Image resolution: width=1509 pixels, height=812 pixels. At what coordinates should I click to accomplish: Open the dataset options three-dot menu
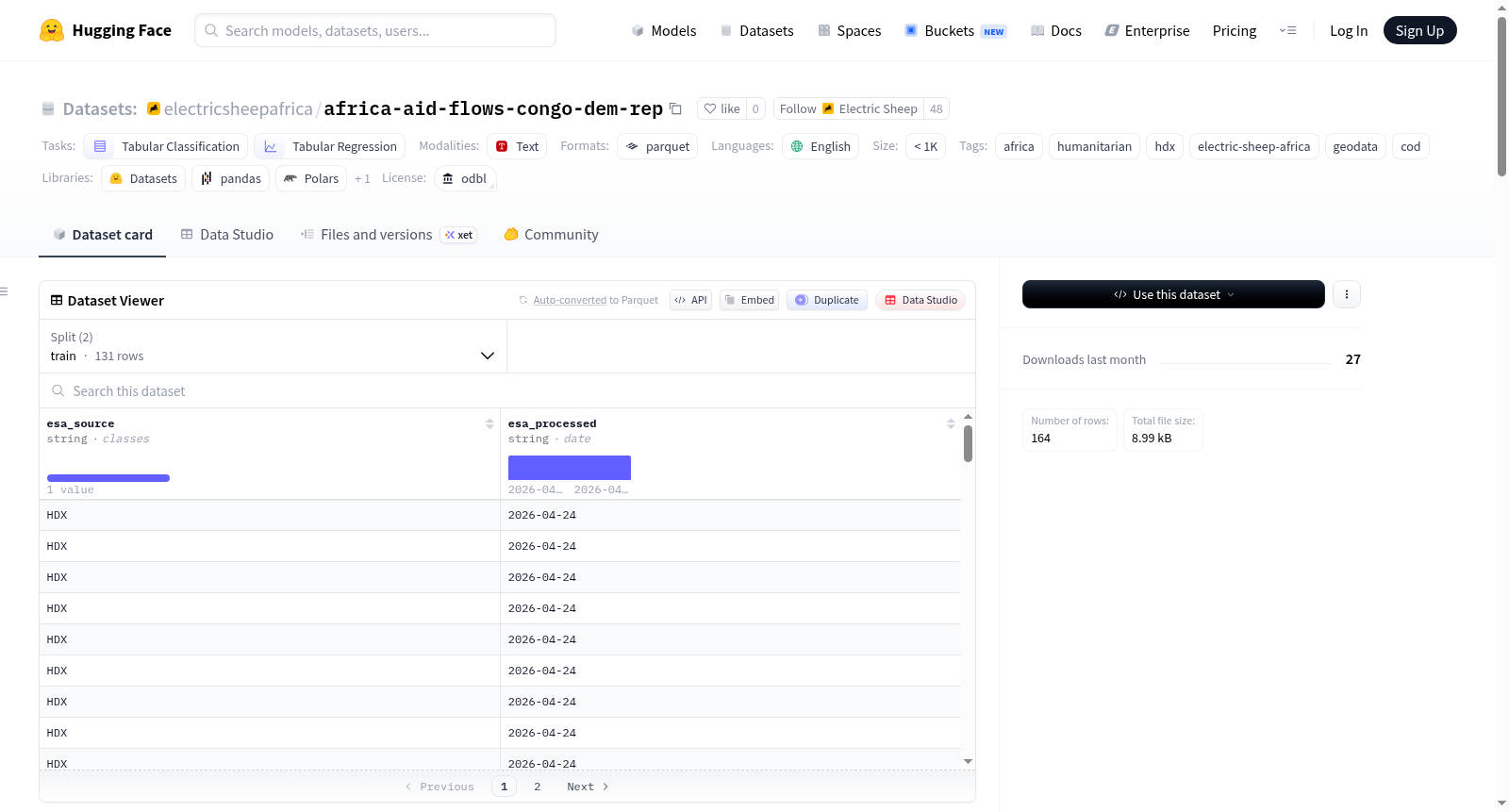pyautogui.click(x=1347, y=294)
